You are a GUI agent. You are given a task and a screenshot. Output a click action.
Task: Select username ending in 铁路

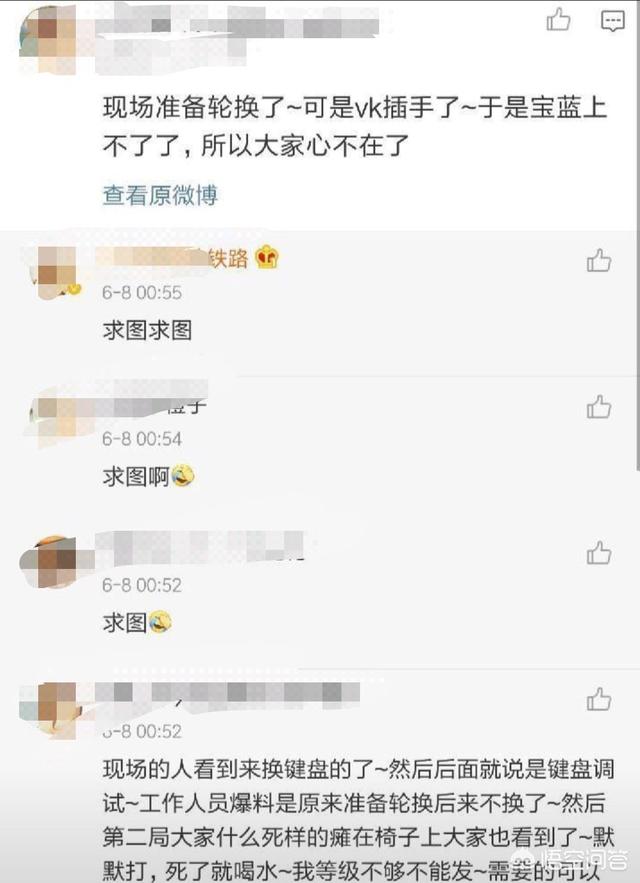click(172, 258)
